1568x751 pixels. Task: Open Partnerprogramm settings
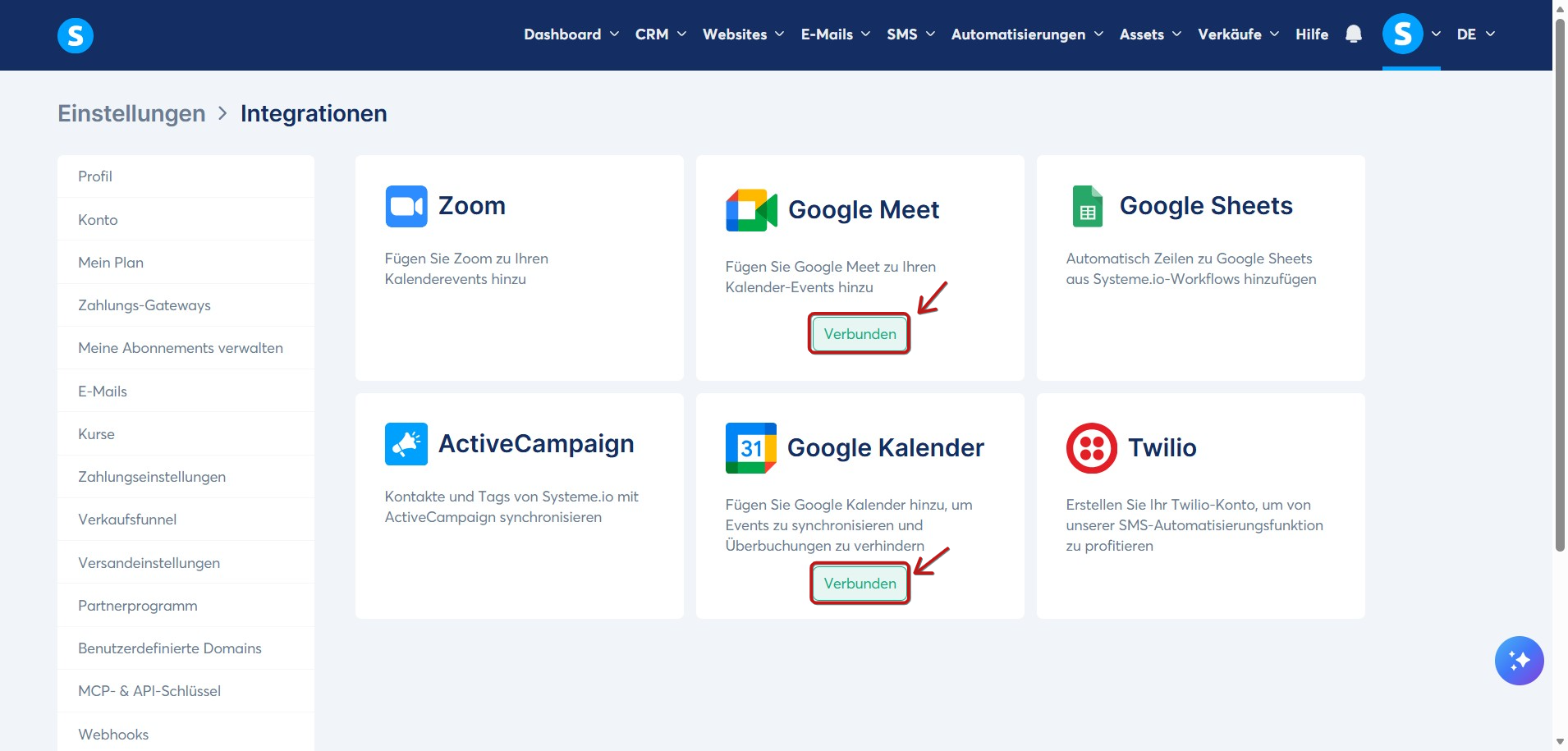point(186,606)
